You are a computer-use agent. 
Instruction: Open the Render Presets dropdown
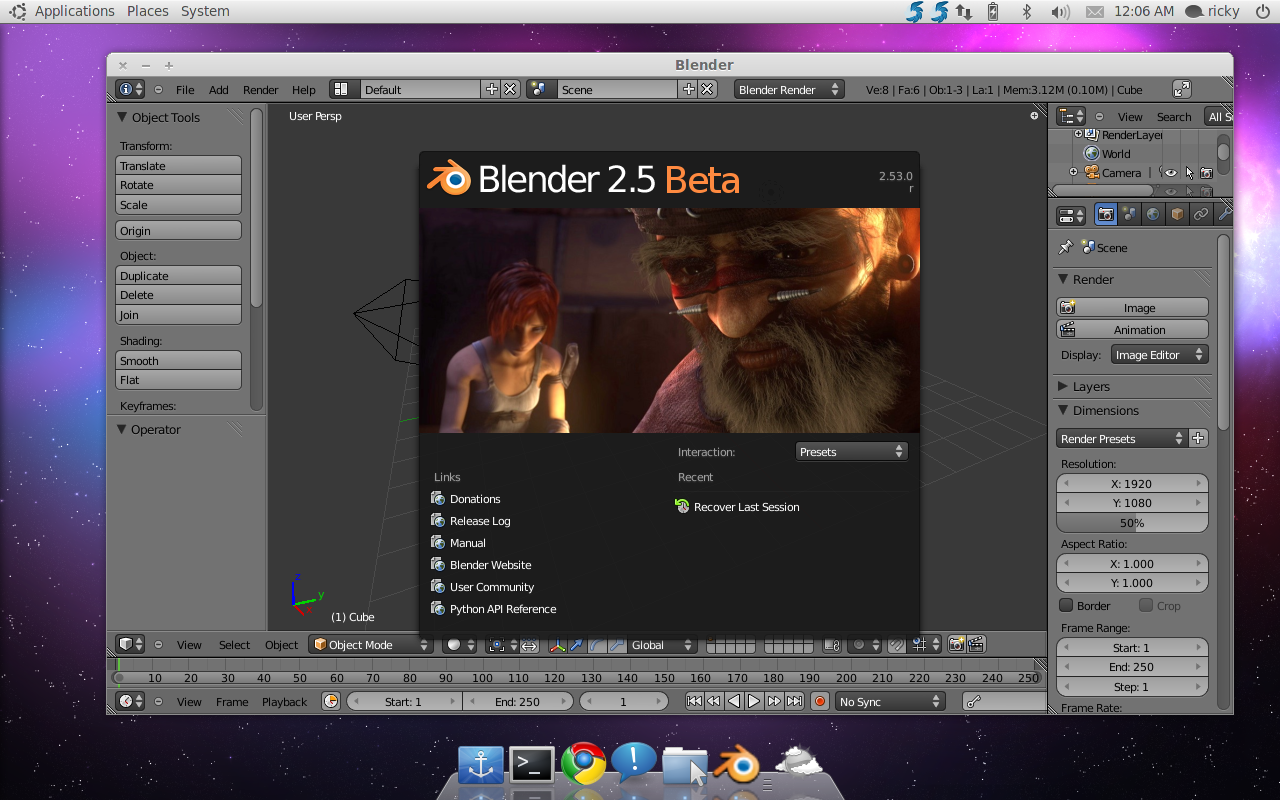1121,438
